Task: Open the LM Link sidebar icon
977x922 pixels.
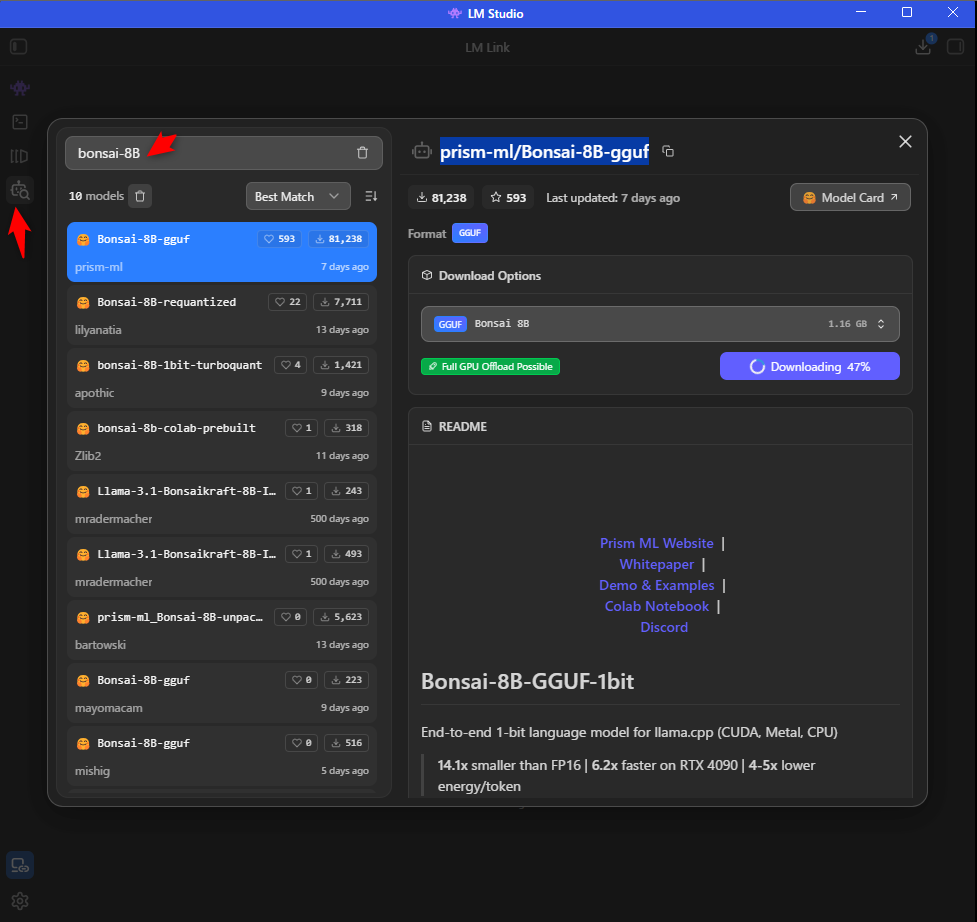Action: click(x=20, y=865)
